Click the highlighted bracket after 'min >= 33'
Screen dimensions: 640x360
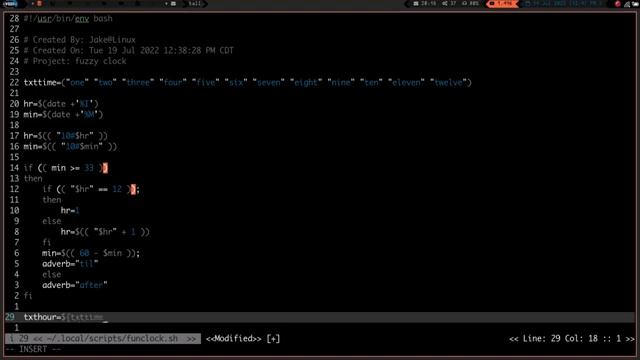coord(105,168)
